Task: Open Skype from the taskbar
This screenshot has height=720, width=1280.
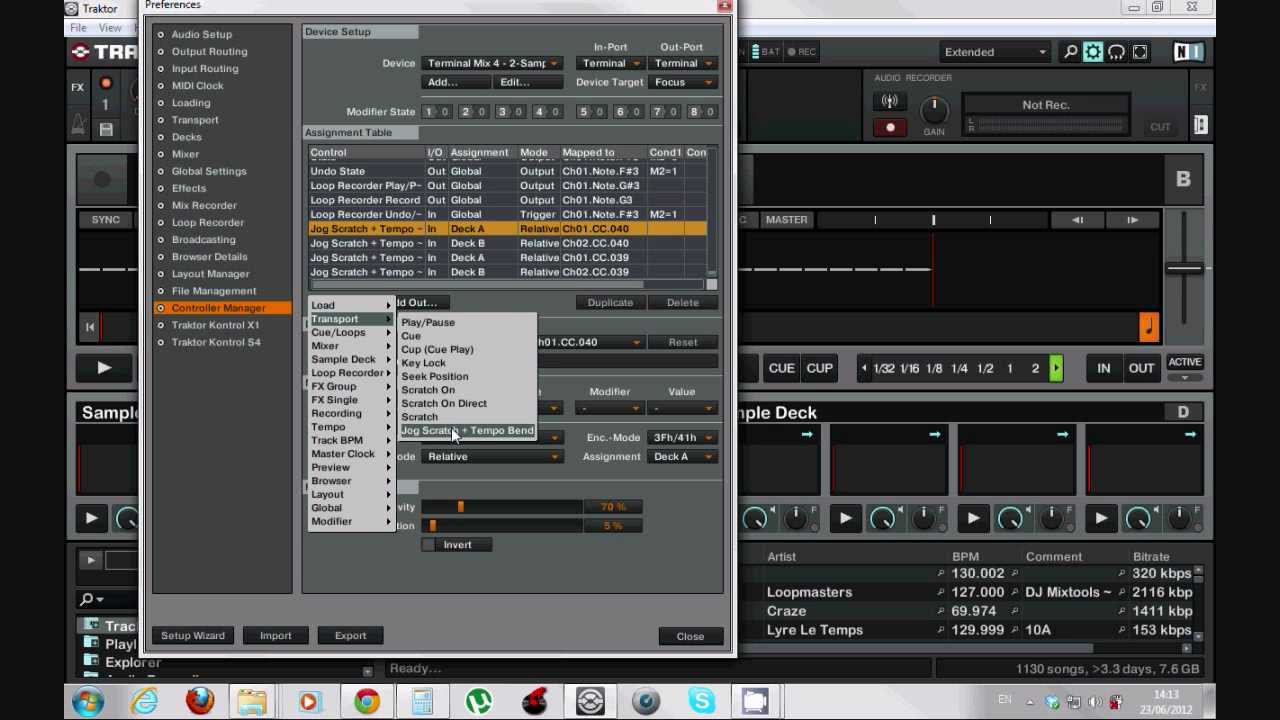Action: pos(702,701)
